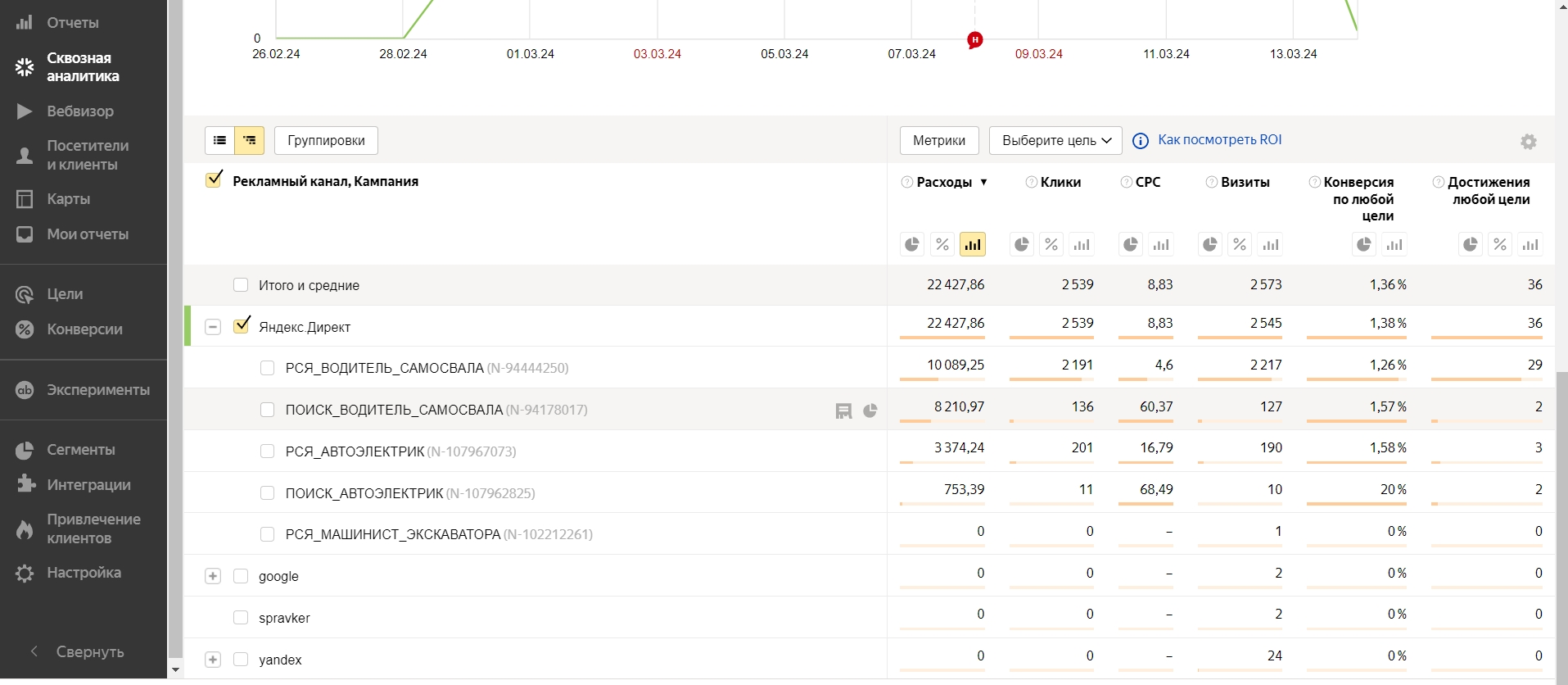Viewport: 1568px width, 685px height.
Task: Click the Посетители и клиенты person icon
Action: point(25,155)
